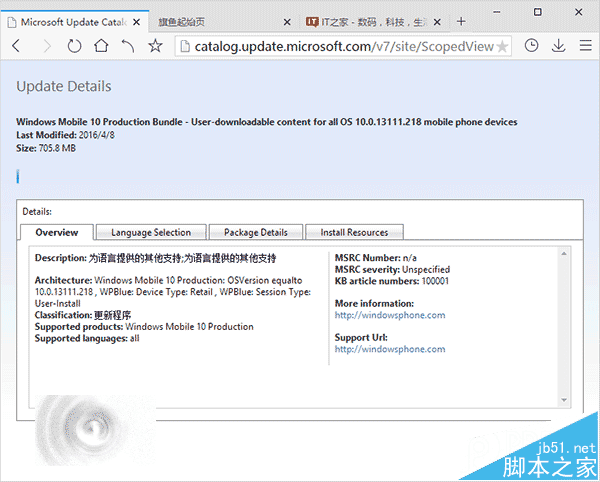The image size is (600, 482).
Task: Click the KB article numbers 100001 value
Action: pyautogui.click(x=435, y=281)
